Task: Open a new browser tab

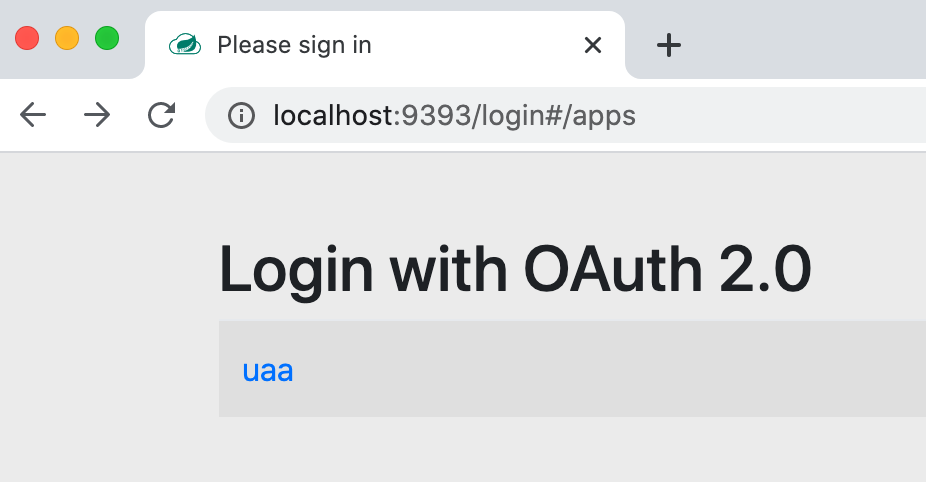Action: (668, 45)
